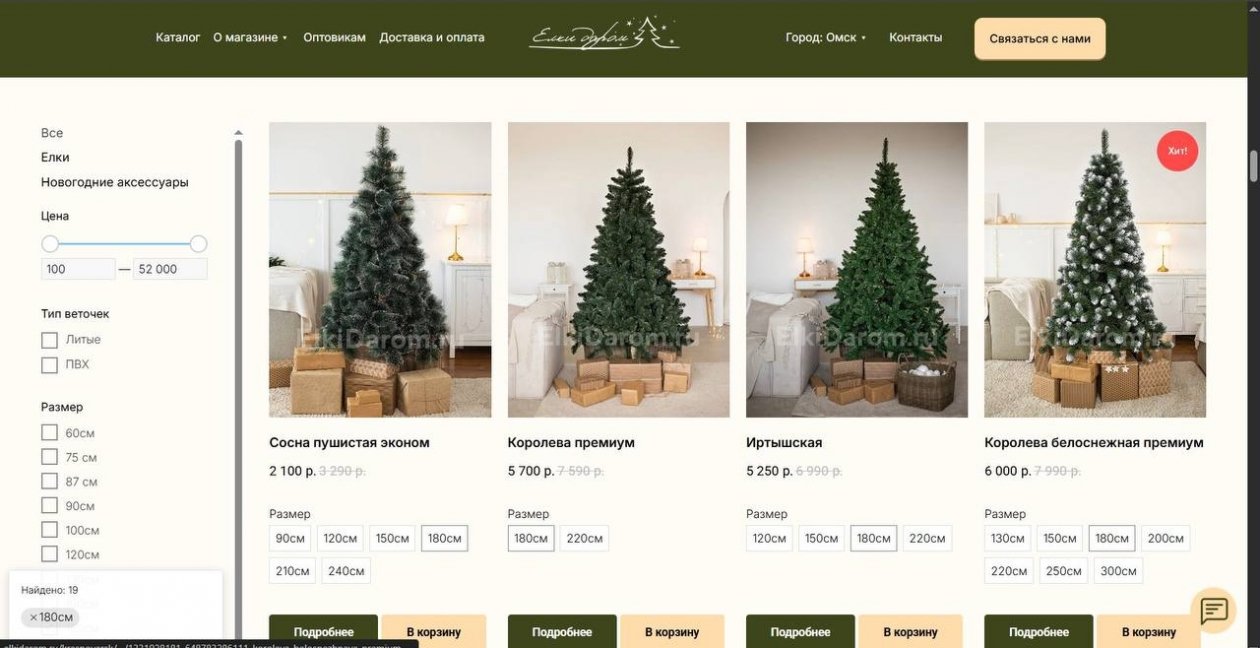Image resolution: width=1260 pixels, height=648 pixels.
Task: Open the Иртышская tree image
Action: [857, 269]
